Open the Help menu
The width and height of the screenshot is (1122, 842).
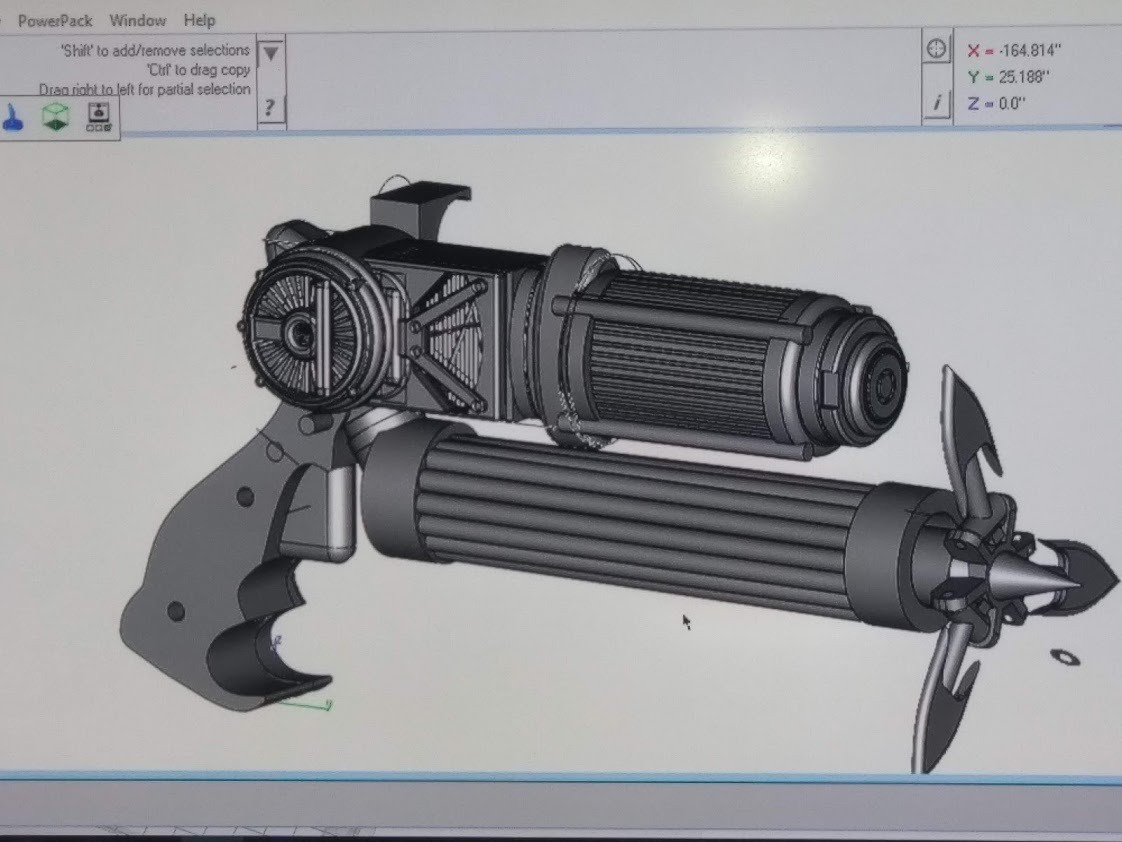coord(198,19)
